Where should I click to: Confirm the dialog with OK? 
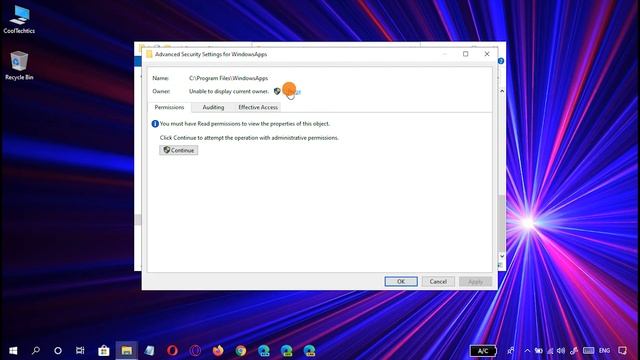pos(401,282)
